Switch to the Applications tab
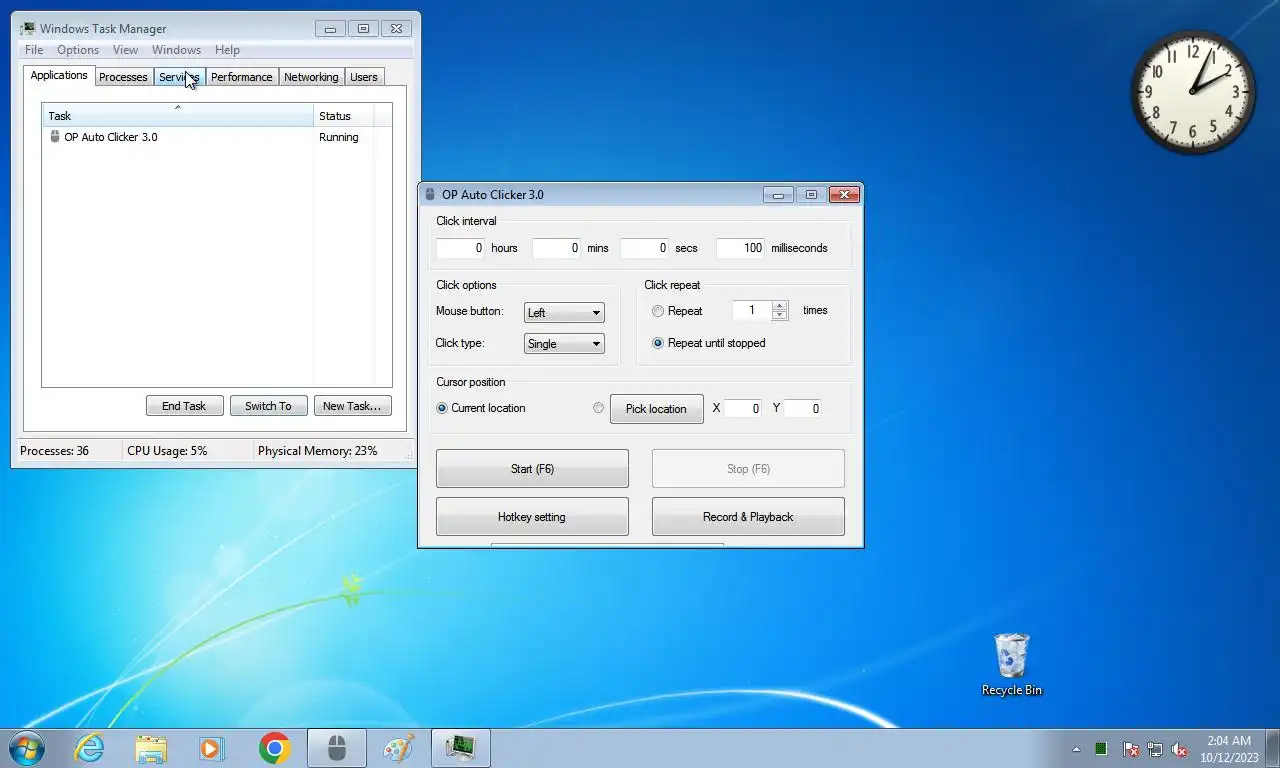This screenshot has width=1280, height=768. (59, 76)
